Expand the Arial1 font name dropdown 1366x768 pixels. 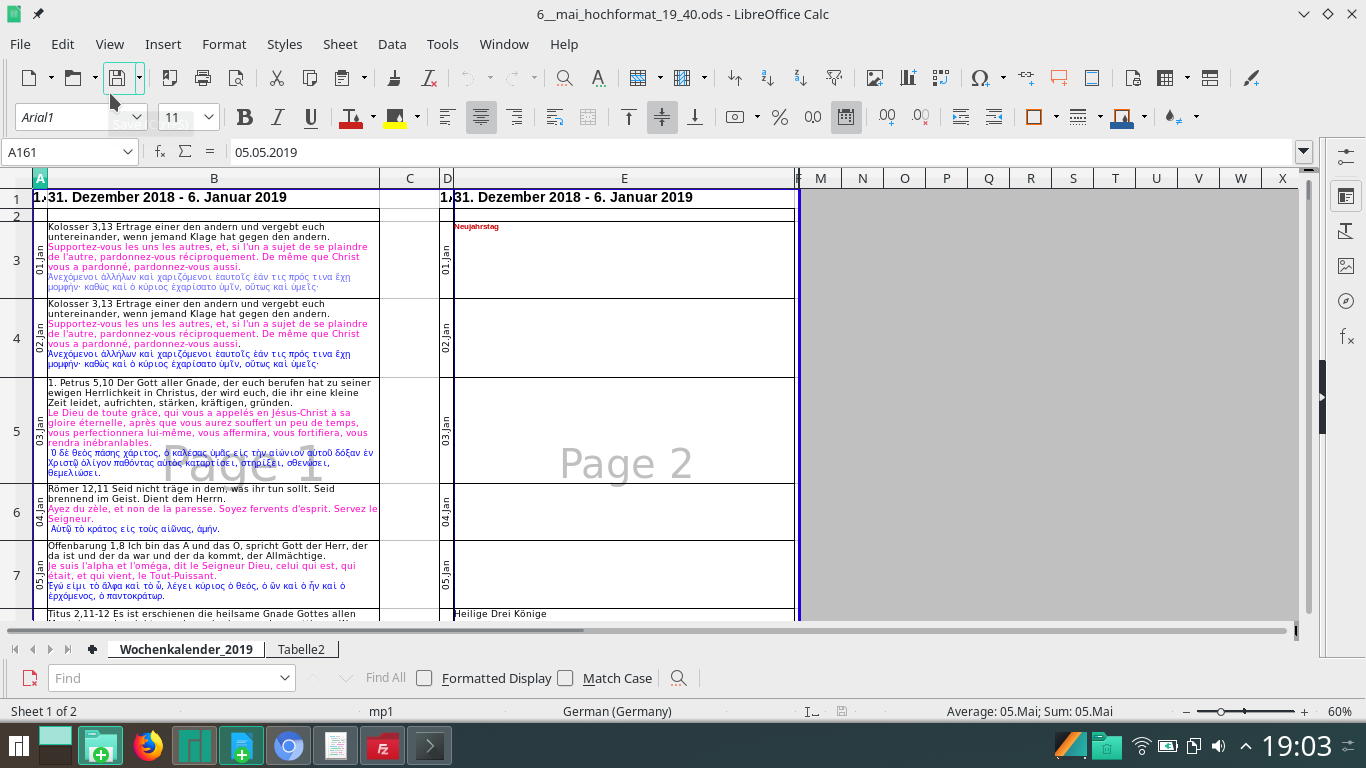click(x=137, y=117)
